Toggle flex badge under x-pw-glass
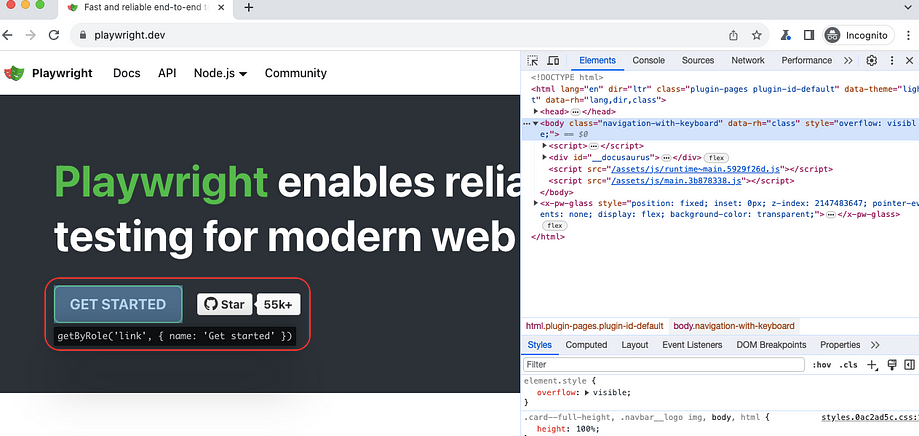 click(554, 226)
